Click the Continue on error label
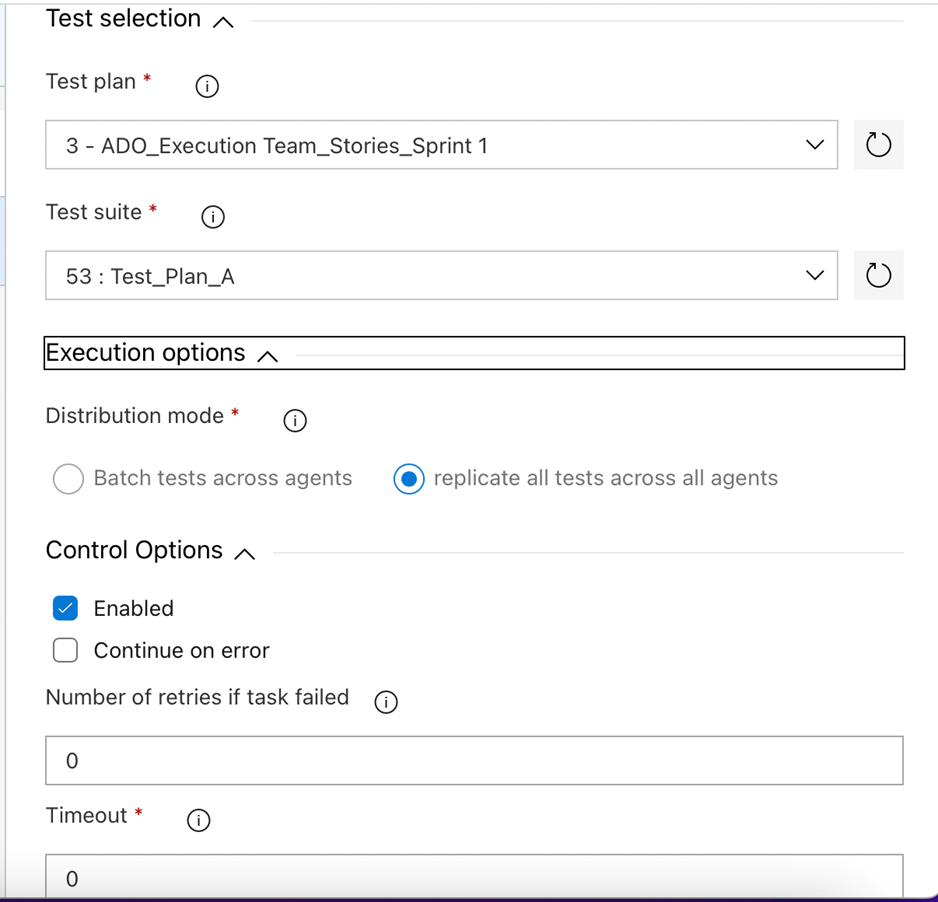 tap(182, 650)
